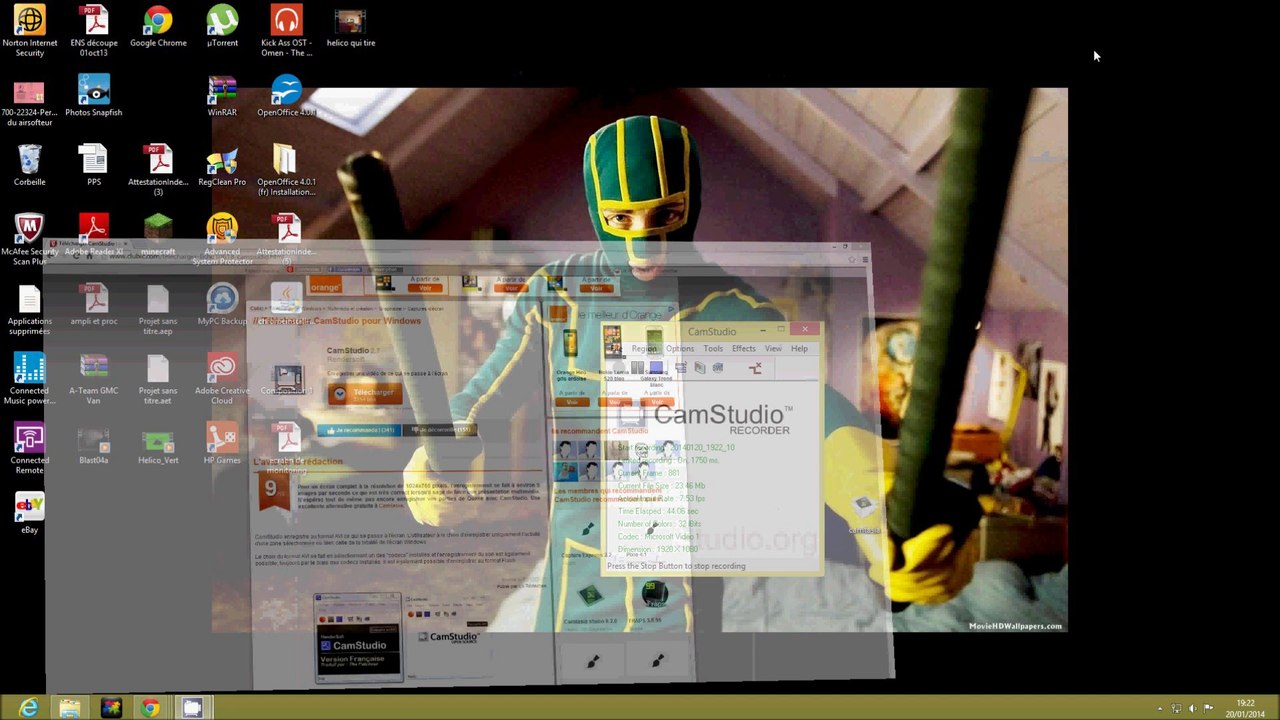
Task: Open the Action Center flag icon
Action: pos(1208,709)
